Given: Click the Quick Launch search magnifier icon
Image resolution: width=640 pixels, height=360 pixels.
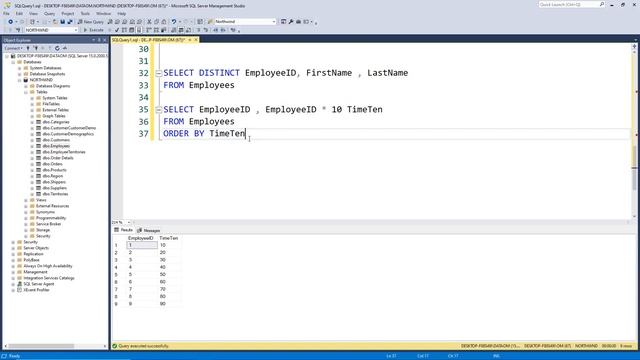Looking at the screenshot, I should (602, 4).
